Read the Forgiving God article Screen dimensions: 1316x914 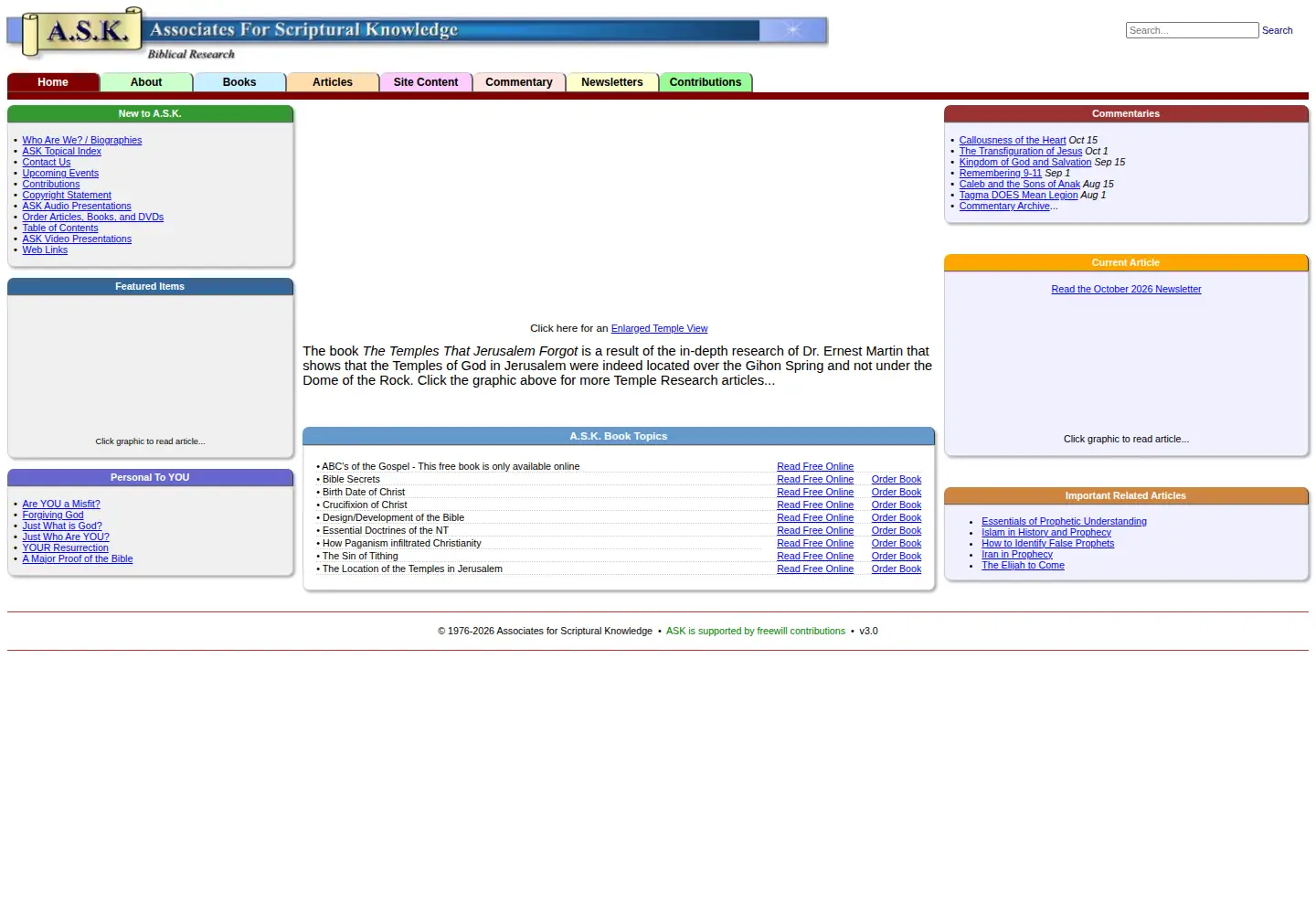[53, 515]
